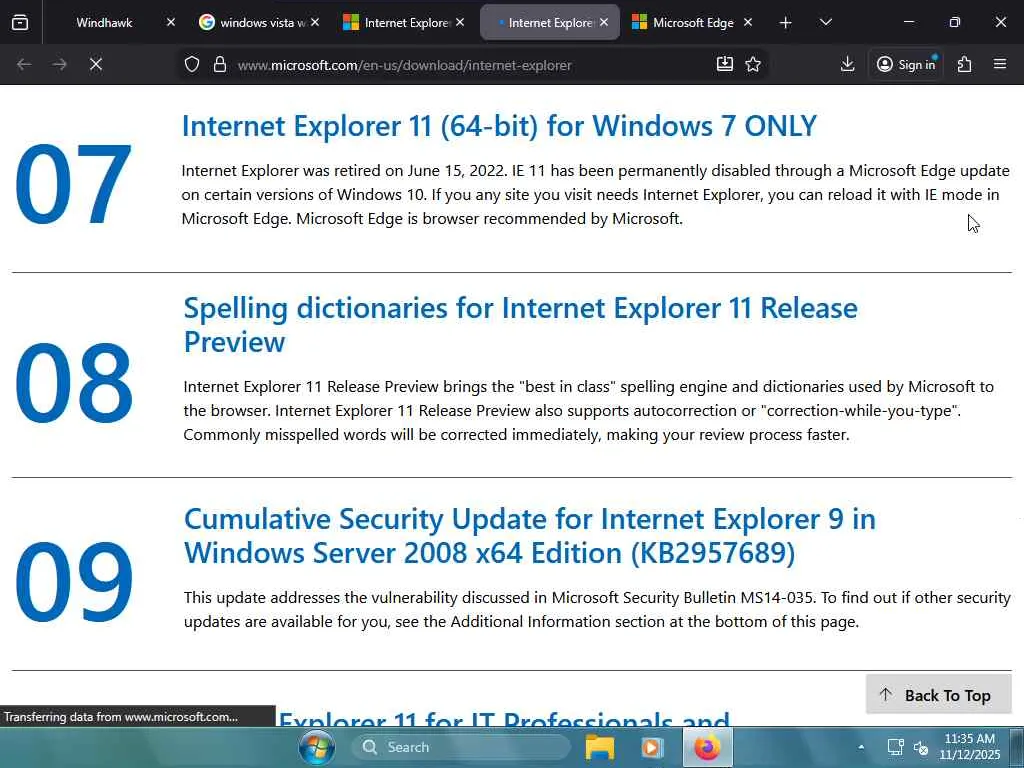This screenshot has width=1024, height=768.
Task: Open the Extensions puzzle icon
Action: [x=965, y=64]
